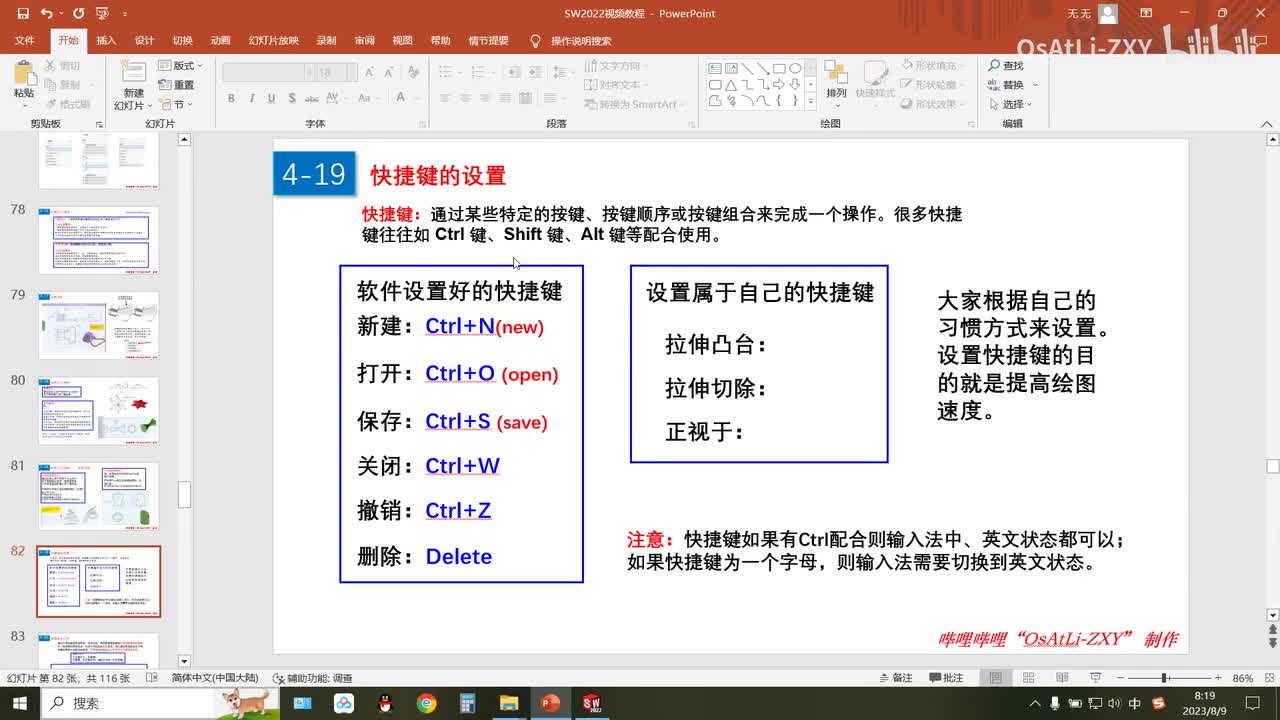This screenshot has height=720, width=1280.
Task: Select the Text Box shape in gallery
Action: [x=715, y=69]
